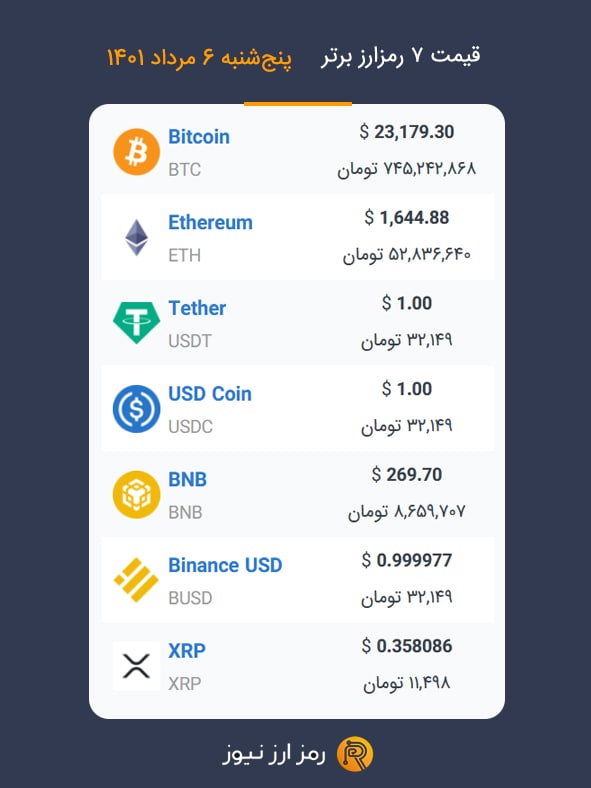Click the yellow BNB logo icon
591x788 pixels.
[136, 495]
